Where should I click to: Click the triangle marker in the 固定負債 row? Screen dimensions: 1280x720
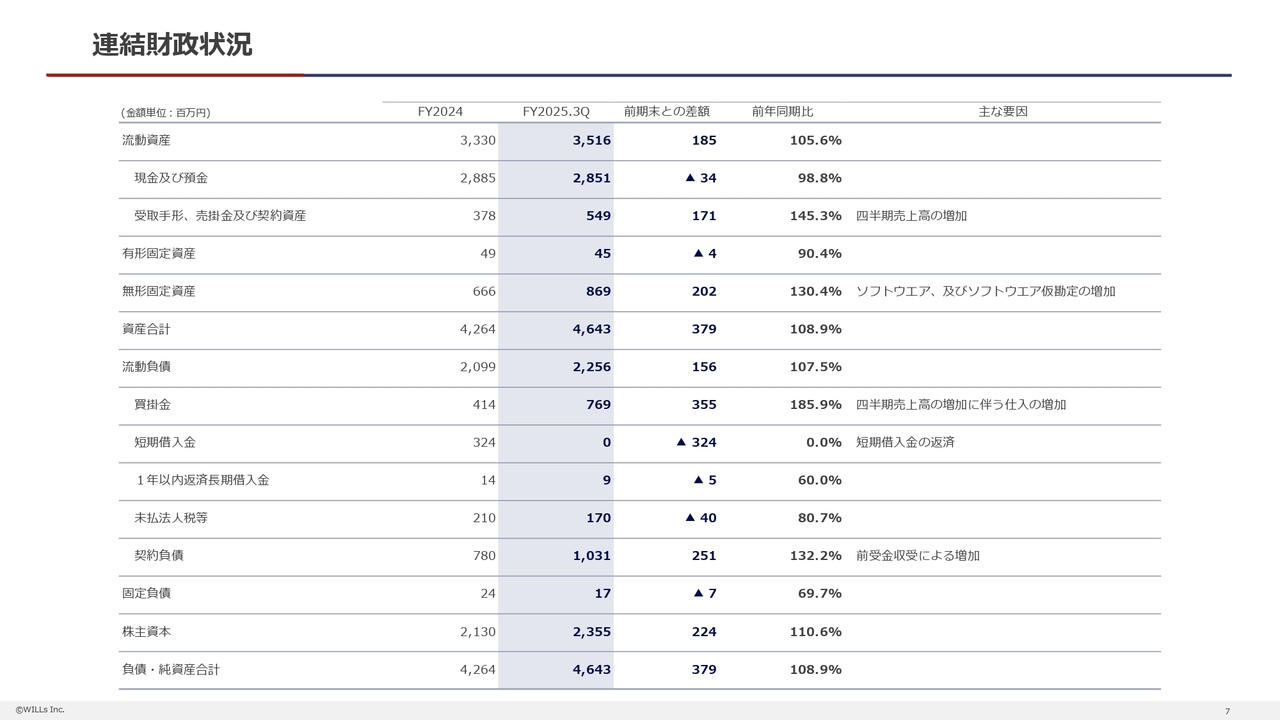698,593
